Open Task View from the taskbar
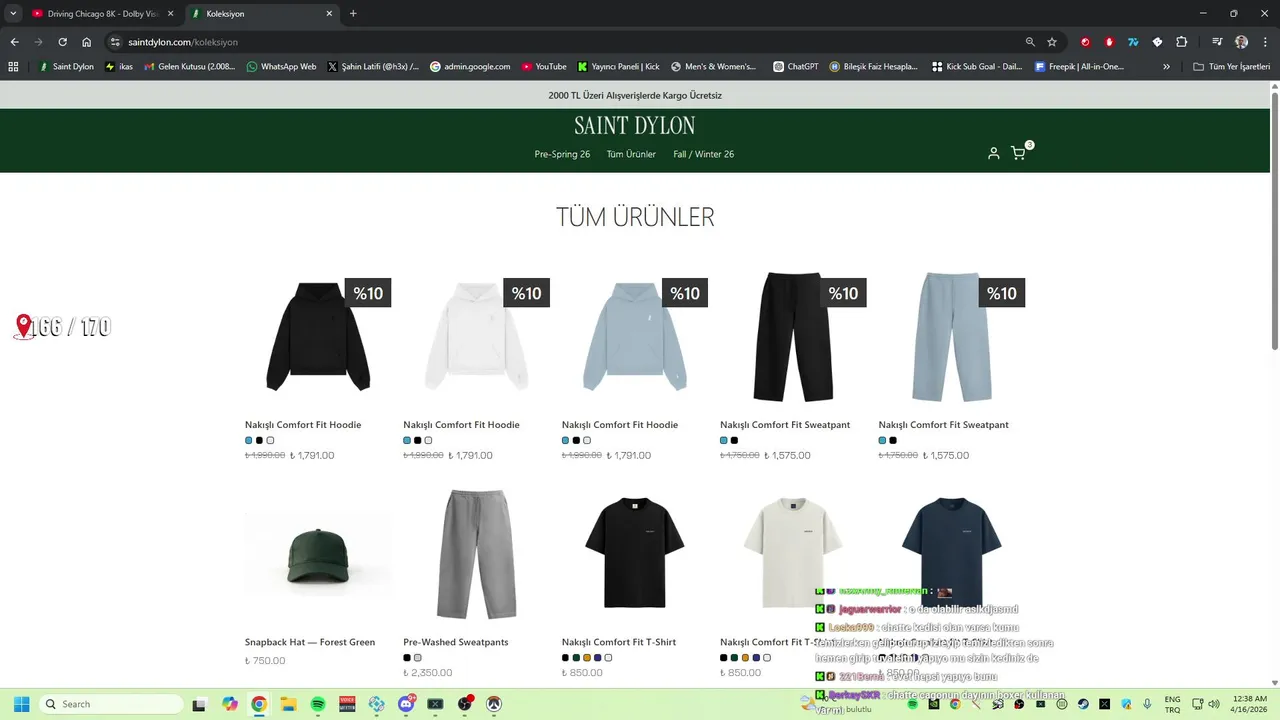This screenshot has width=1280, height=720. pyautogui.click(x=199, y=704)
